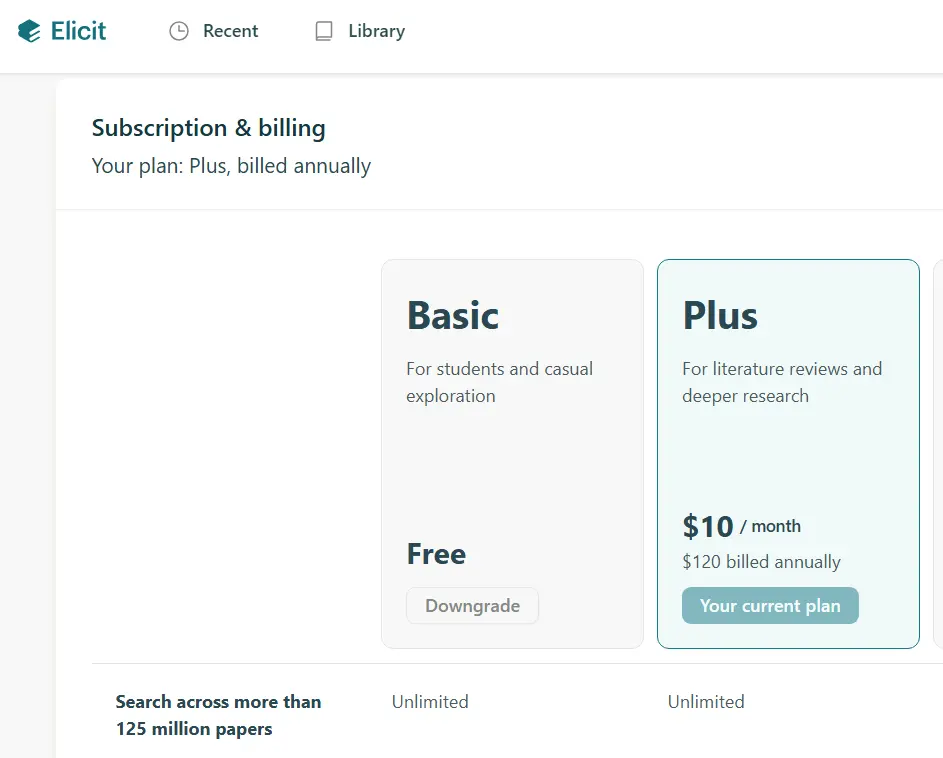Click the Library book icon
The image size is (943, 758).
[324, 31]
